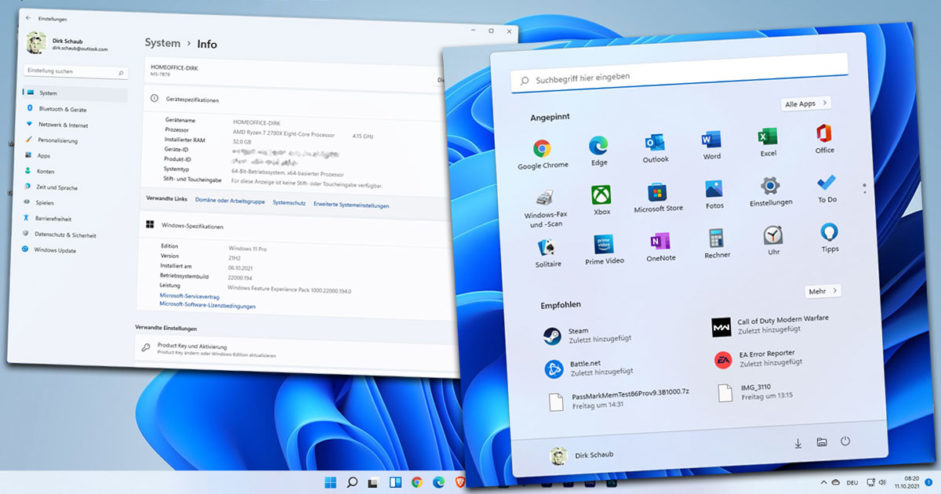Launch Brave browser from the taskbar
This screenshot has width=941, height=494.
pyautogui.click(x=460, y=483)
